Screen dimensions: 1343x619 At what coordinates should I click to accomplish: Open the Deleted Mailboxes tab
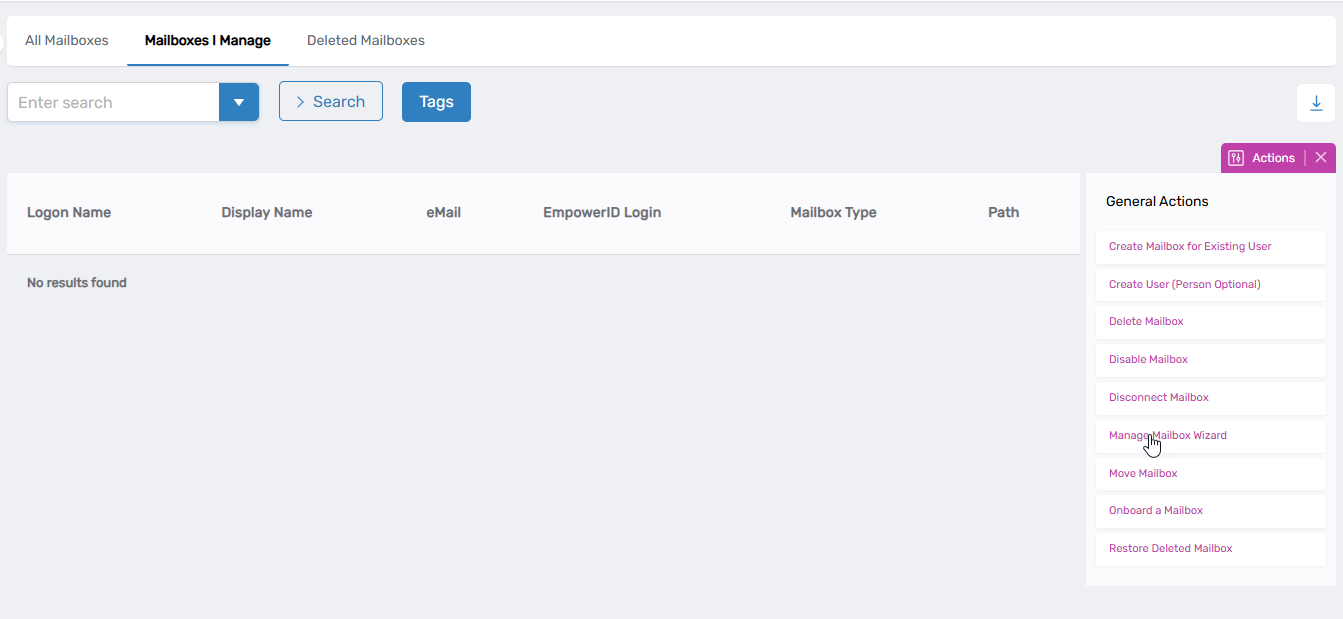365,41
